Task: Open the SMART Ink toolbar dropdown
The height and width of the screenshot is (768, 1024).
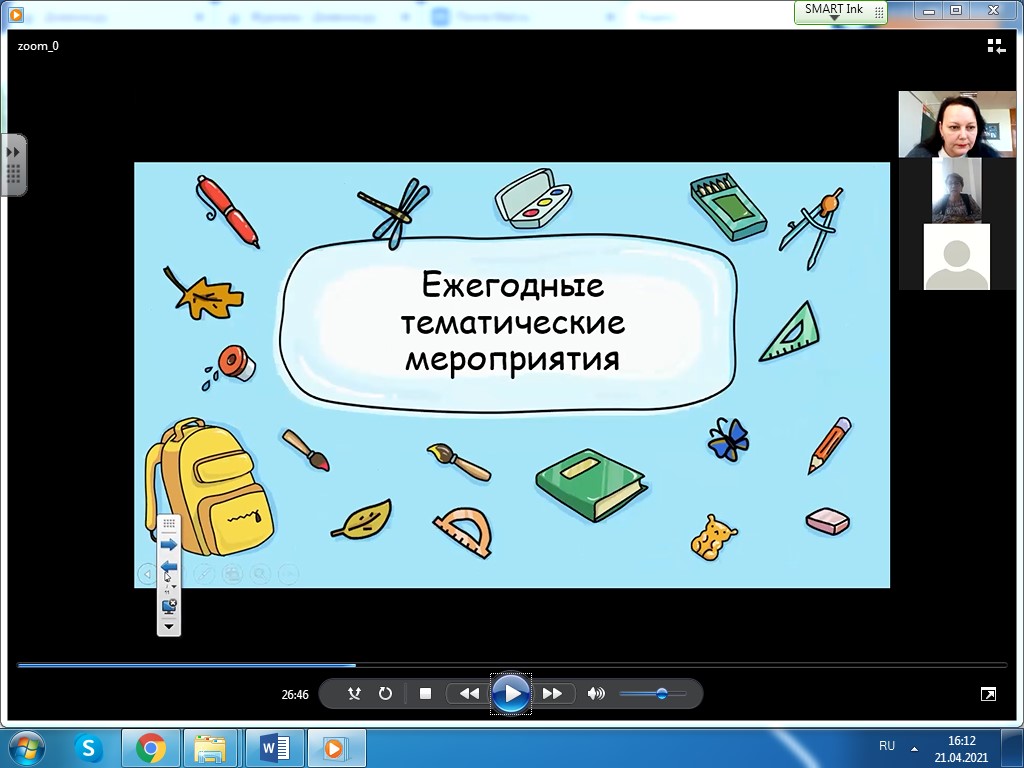Action: pos(834,18)
